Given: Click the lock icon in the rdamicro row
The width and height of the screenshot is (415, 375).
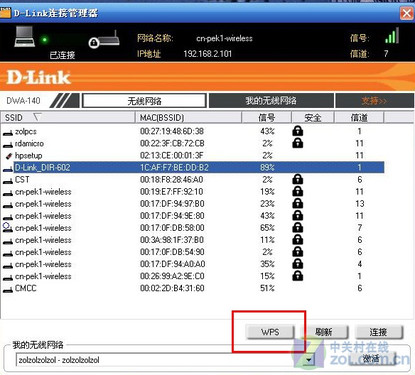Looking at the screenshot, I should pyautogui.click(x=298, y=143).
